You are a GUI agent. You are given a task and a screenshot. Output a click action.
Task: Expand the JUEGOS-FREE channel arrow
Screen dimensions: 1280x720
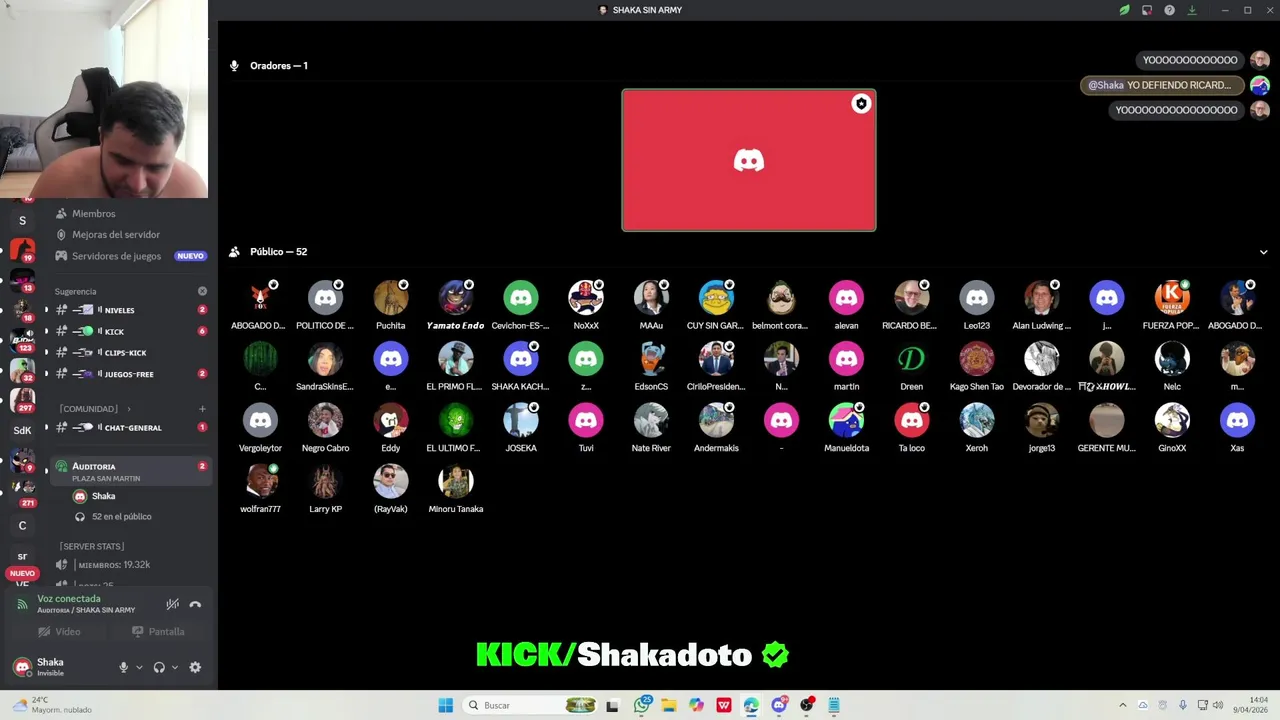tap(46, 374)
